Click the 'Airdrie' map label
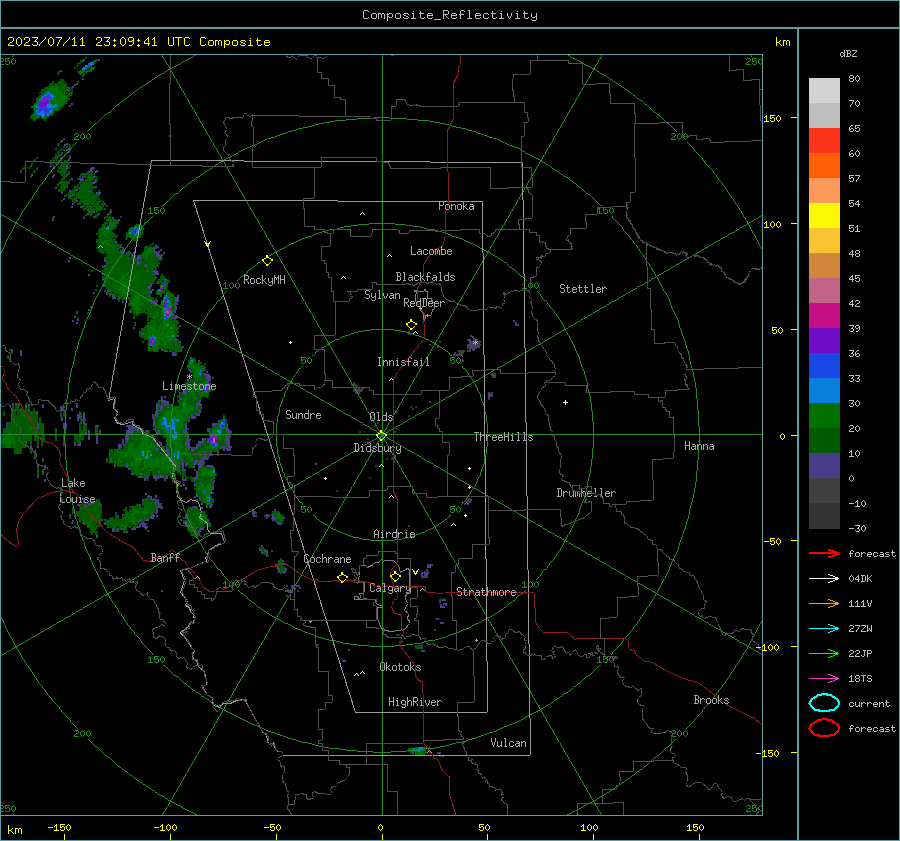The height and width of the screenshot is (841, 900). (x=394, y=534)
